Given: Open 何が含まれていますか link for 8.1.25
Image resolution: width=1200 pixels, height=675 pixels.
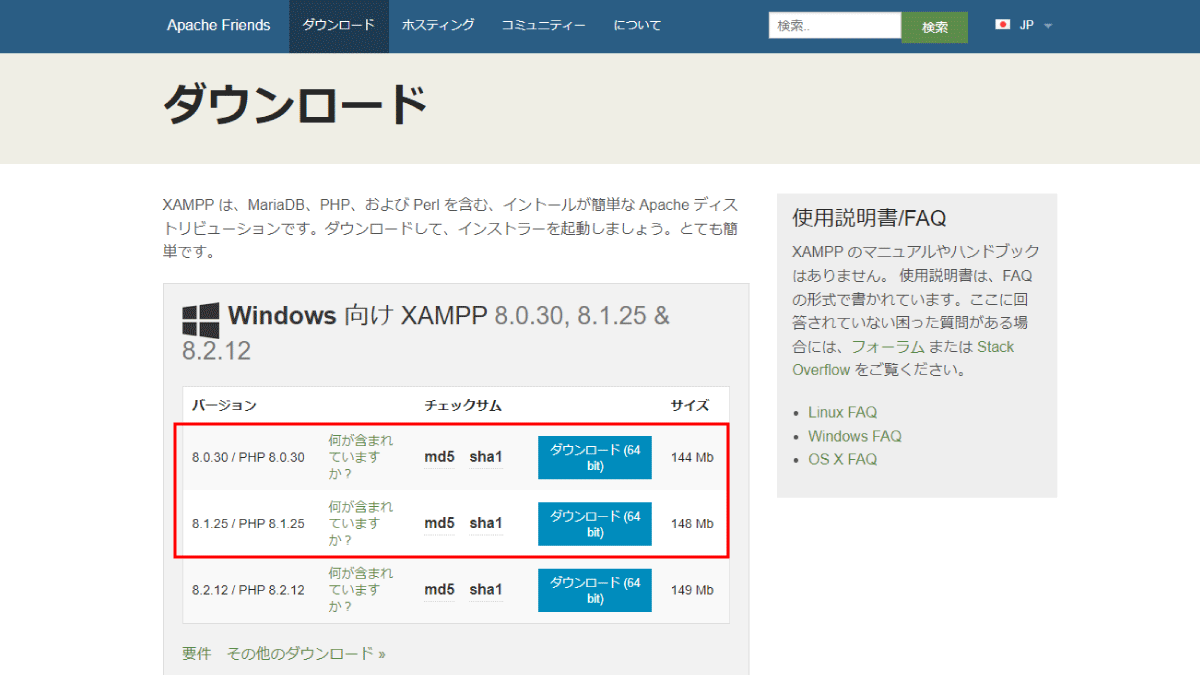Looking at the screenshot, I should (361, 523).
